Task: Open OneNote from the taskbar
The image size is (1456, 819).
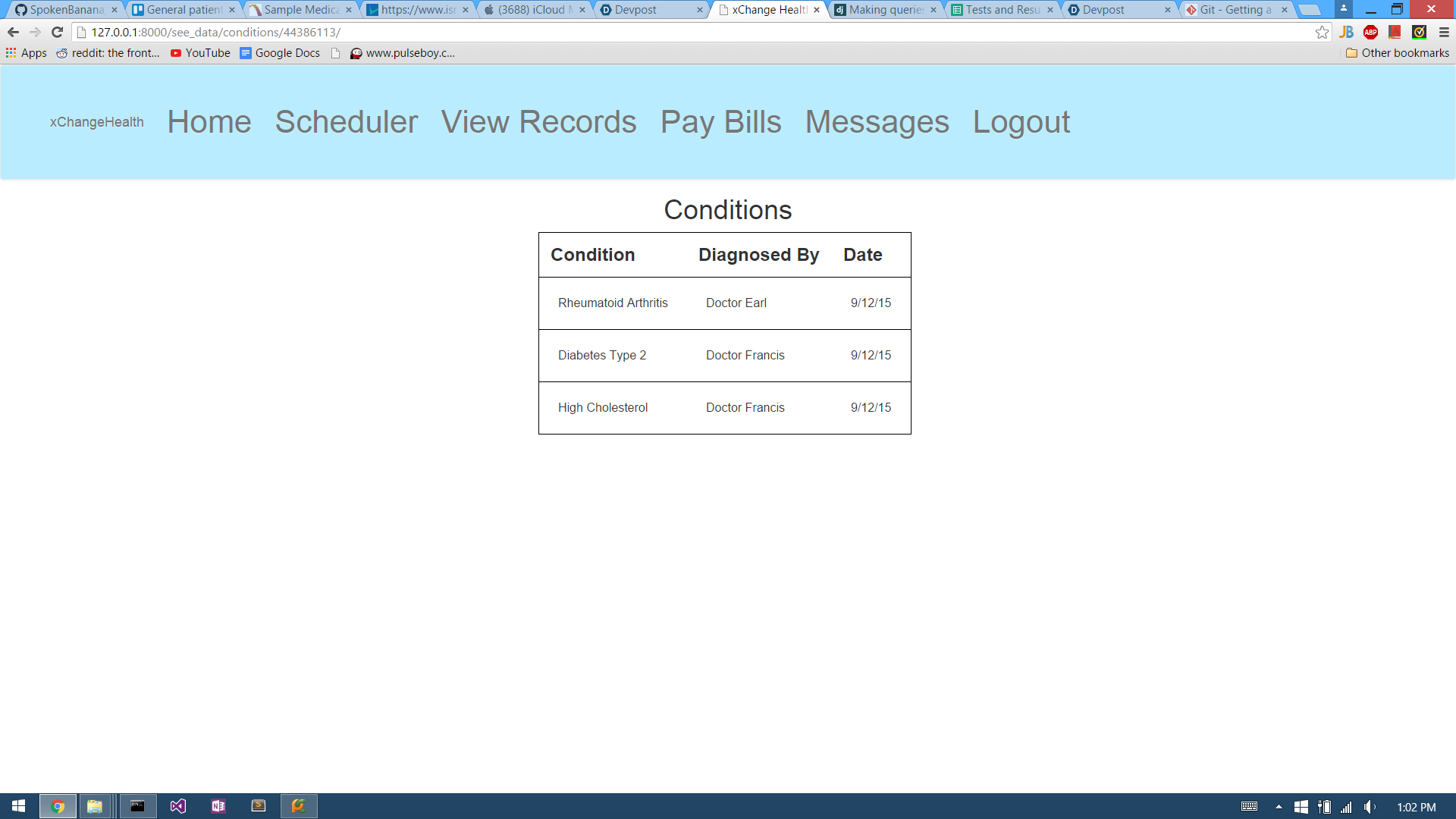Action: [218, 806]
